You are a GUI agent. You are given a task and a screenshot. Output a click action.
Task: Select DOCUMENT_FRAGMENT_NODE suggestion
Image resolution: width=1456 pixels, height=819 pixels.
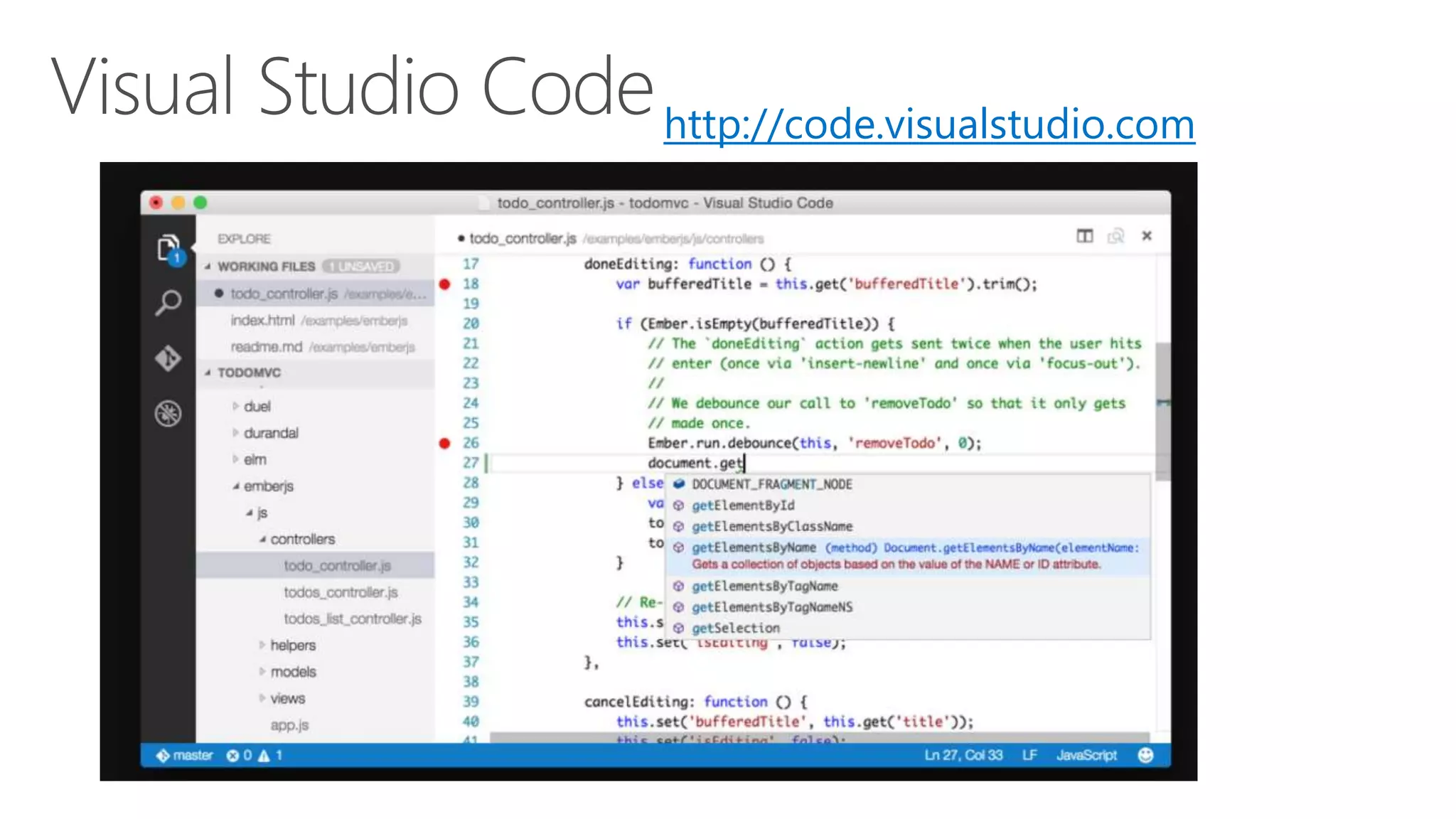908,484
